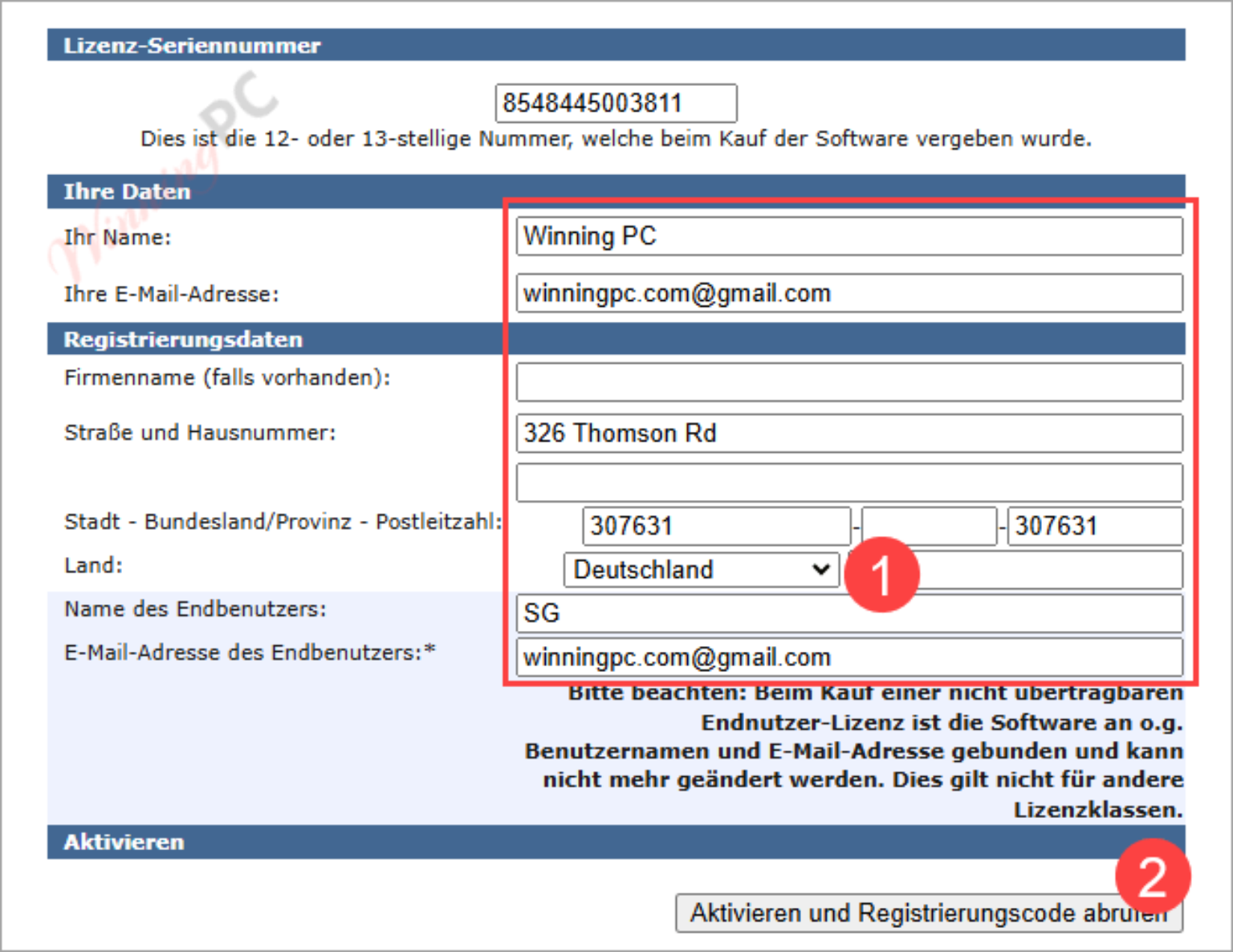Click the 'Ihre Daten' section header
Viewport: 1233px width, 952px height.
click(x=128, y=192)
